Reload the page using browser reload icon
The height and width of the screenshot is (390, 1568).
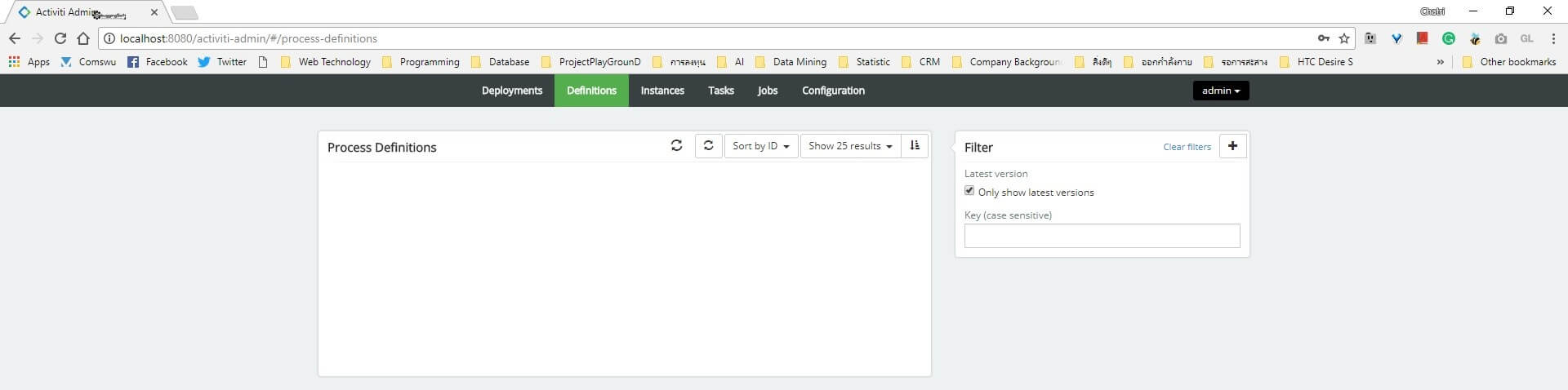[60, 38]
